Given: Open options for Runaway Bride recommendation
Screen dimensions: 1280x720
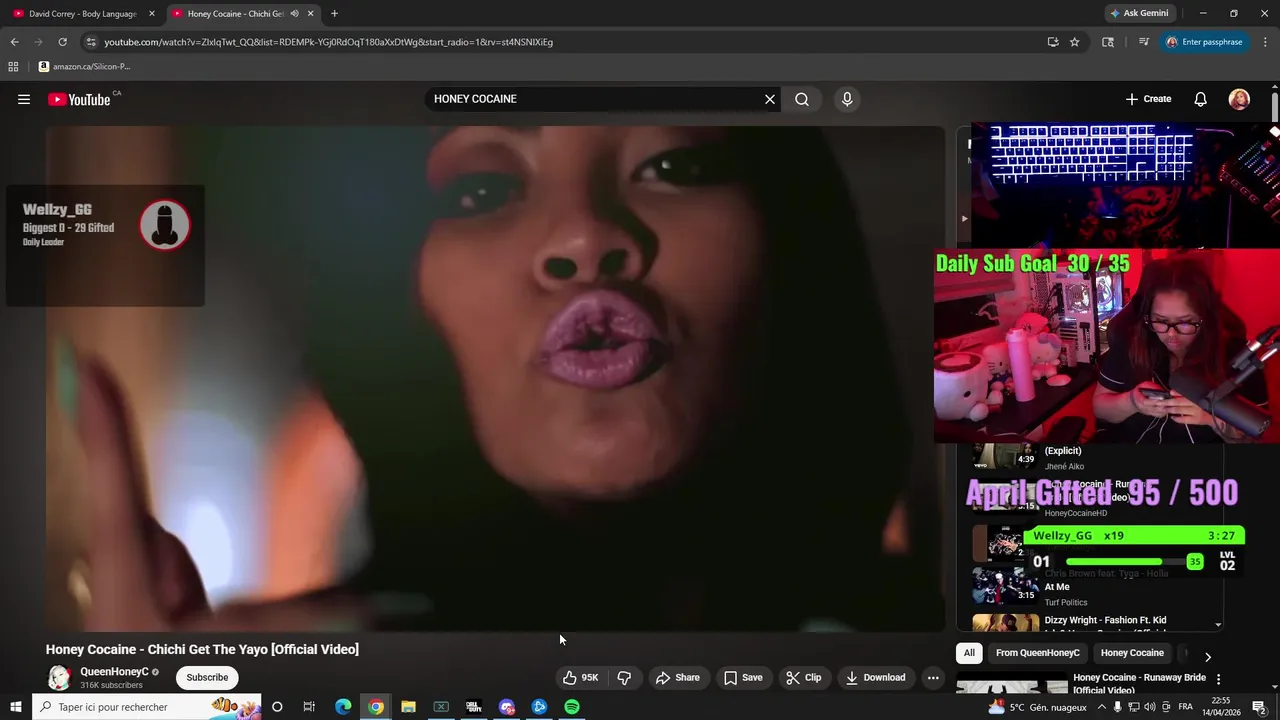Looking at the screenshot, I should pyautogui.click(x=1218, y=679).
